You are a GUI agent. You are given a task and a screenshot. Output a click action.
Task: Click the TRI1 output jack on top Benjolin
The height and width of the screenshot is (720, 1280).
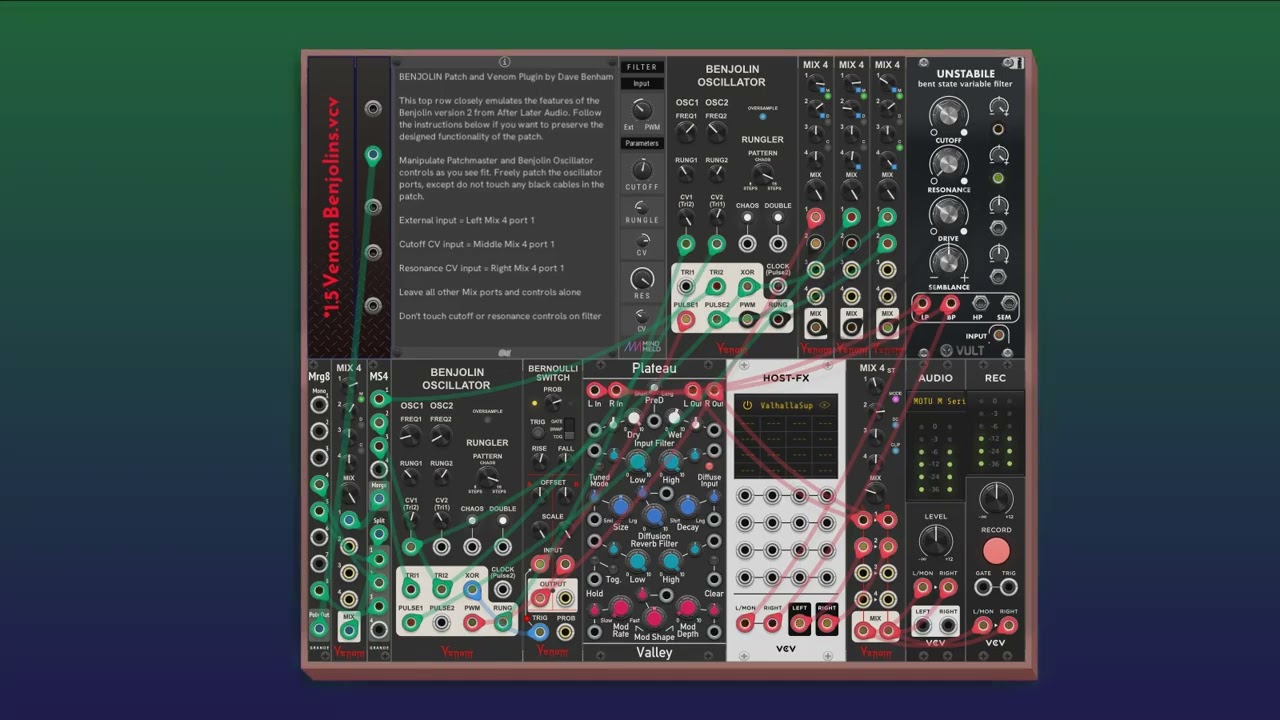(687, 287)
